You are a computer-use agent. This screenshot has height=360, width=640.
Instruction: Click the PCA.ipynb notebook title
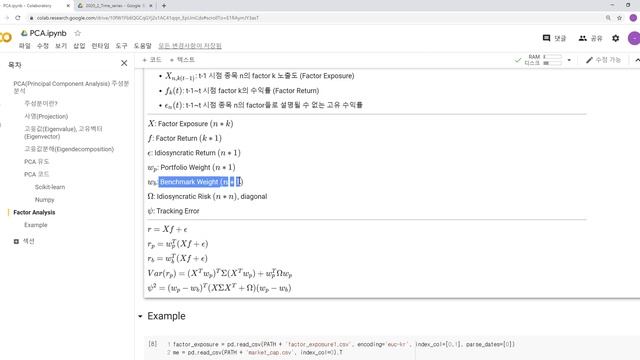click(48, 33)
